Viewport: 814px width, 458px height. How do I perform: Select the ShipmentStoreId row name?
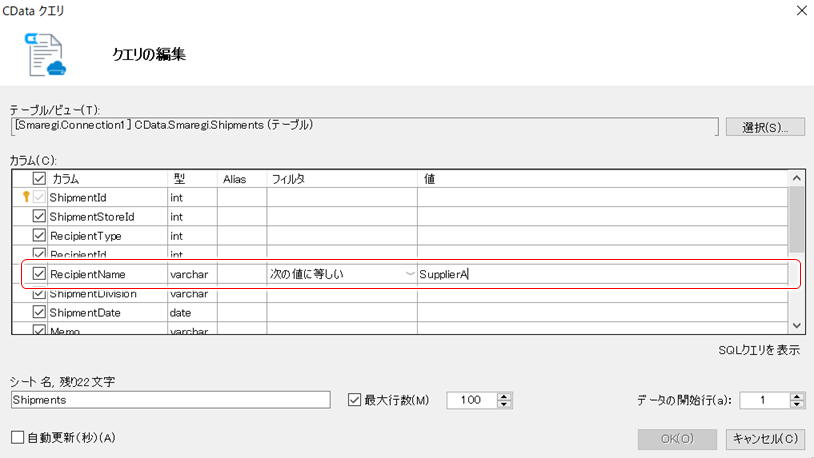pyautogui.click(x=92, y=217)
